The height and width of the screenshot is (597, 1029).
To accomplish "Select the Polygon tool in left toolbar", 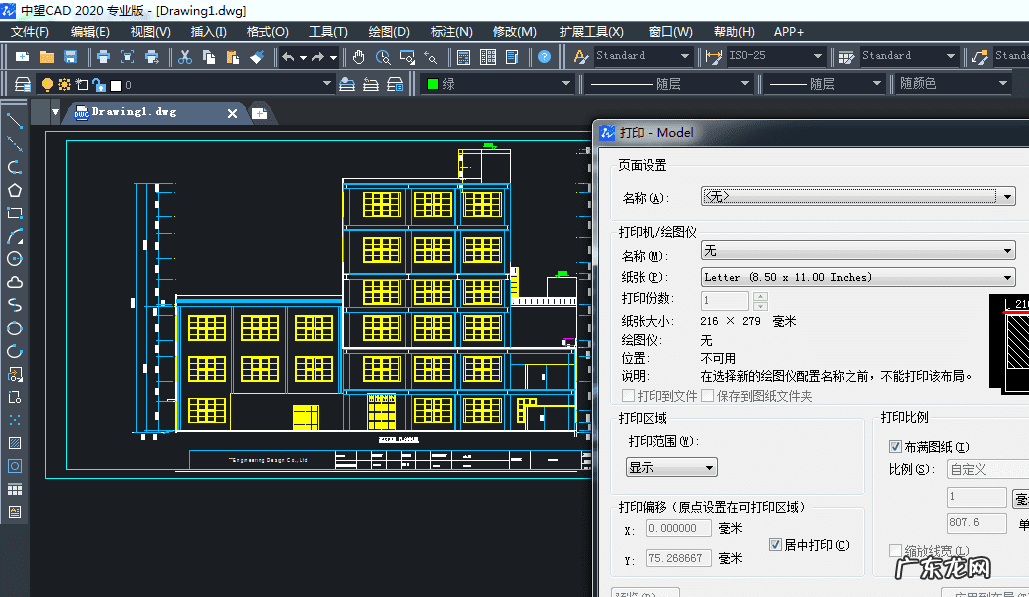I will (x=15, y=190).
